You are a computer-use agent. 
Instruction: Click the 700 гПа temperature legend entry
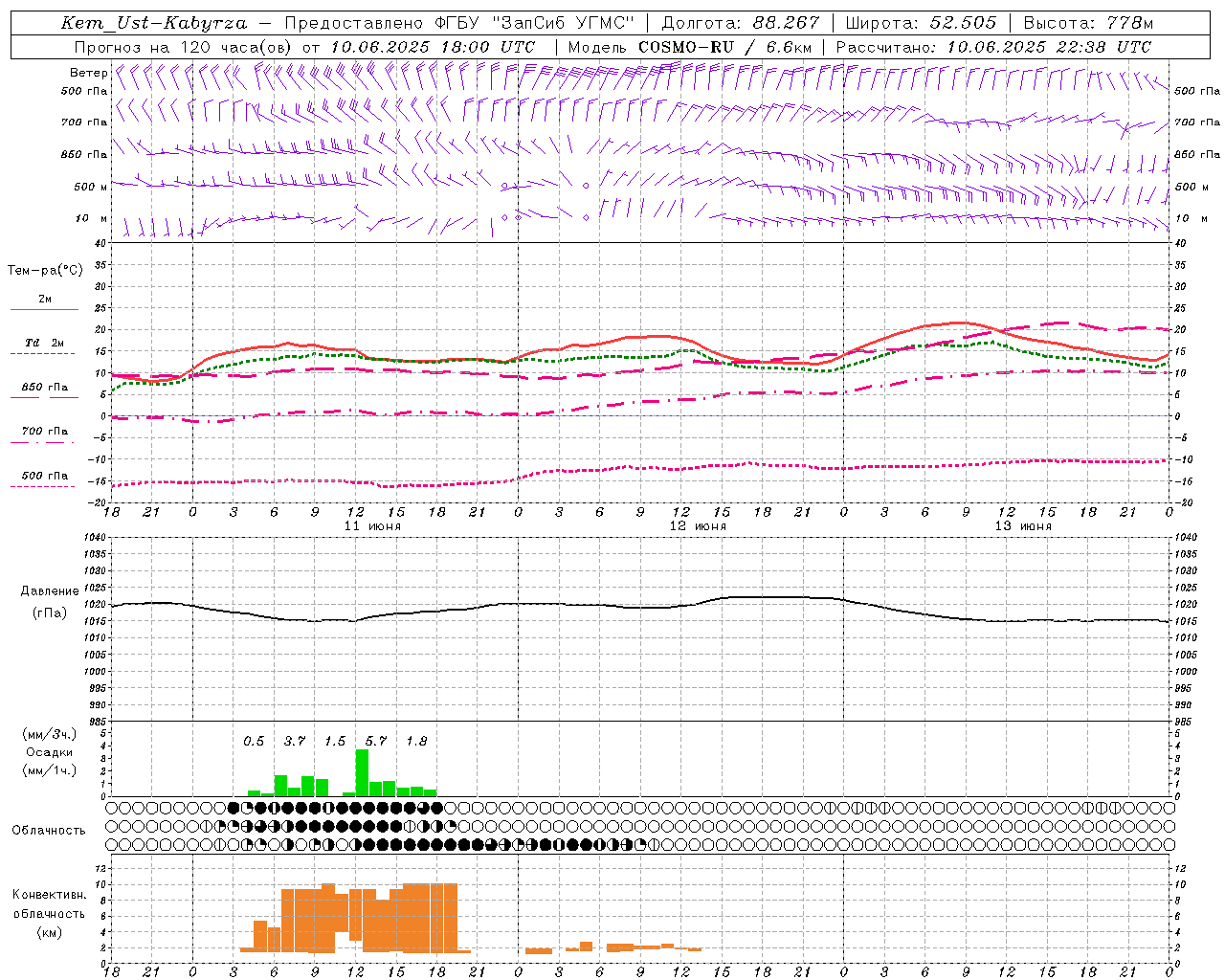click(x=45, y=432)
